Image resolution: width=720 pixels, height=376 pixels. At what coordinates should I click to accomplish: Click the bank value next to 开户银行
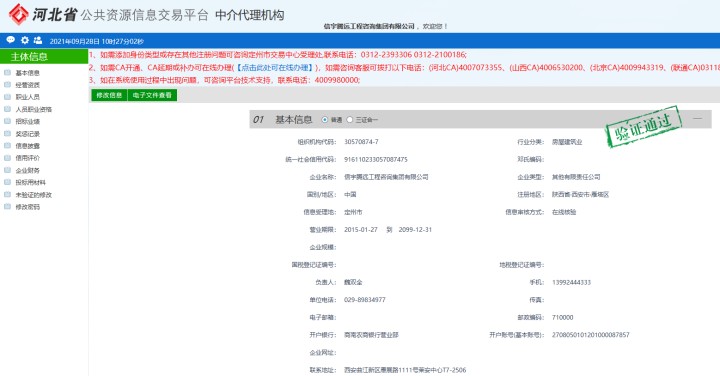(x=371, y=335)
